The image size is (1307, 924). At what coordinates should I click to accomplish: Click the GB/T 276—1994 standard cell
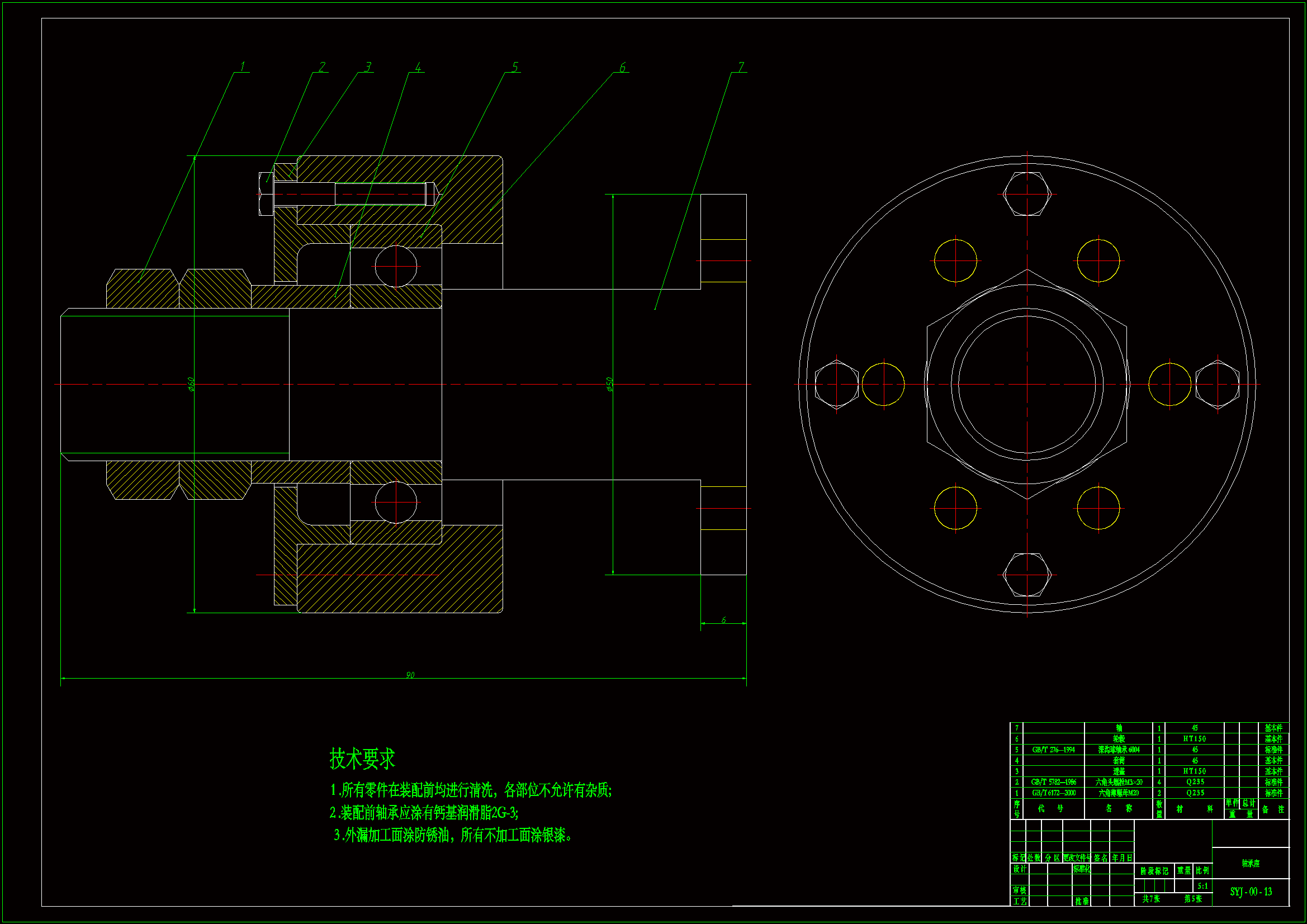pyautogui.click(x=1053, y=750)
